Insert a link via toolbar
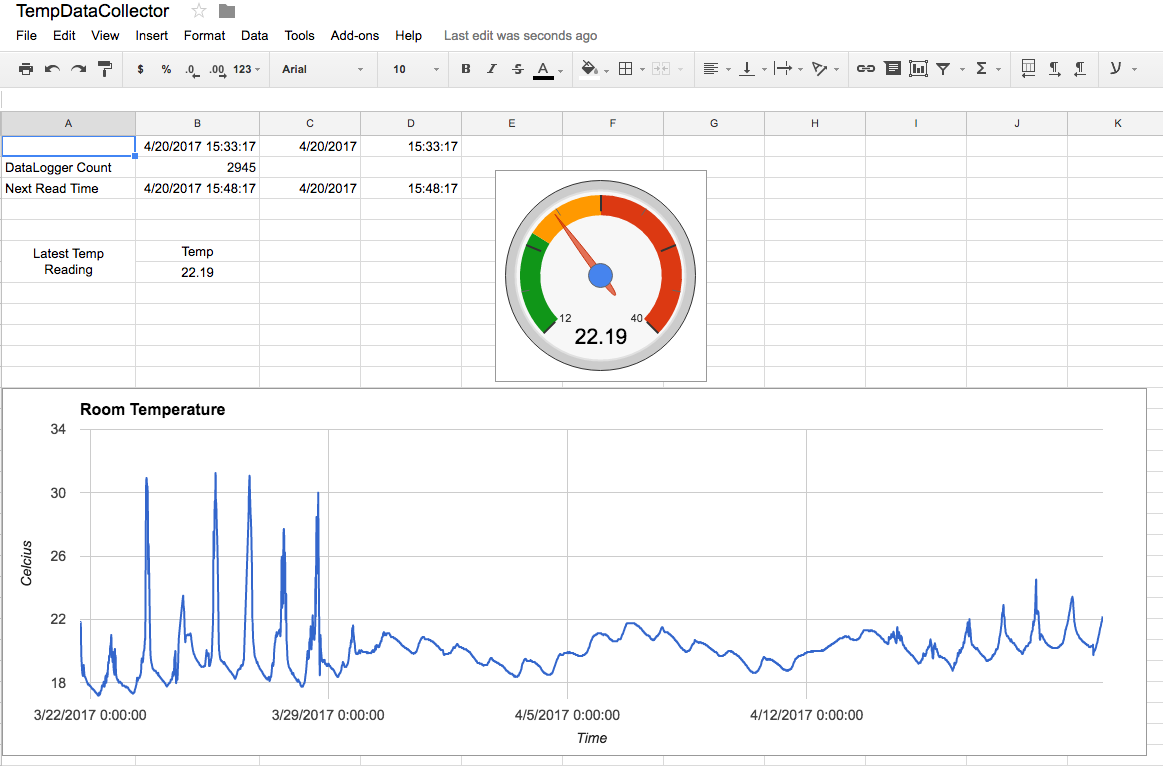Viewport: 1163px width, 766px height. point(866,69)
